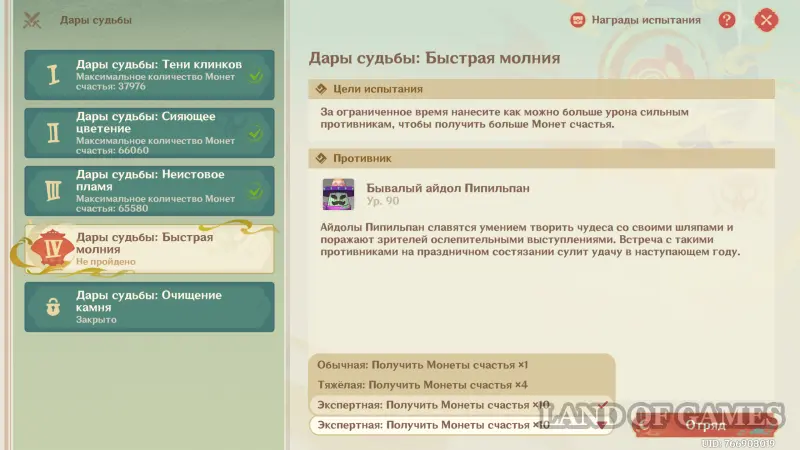Open the help question mark icon
This screenshot has width=800, height=450.
coord(727,20)
